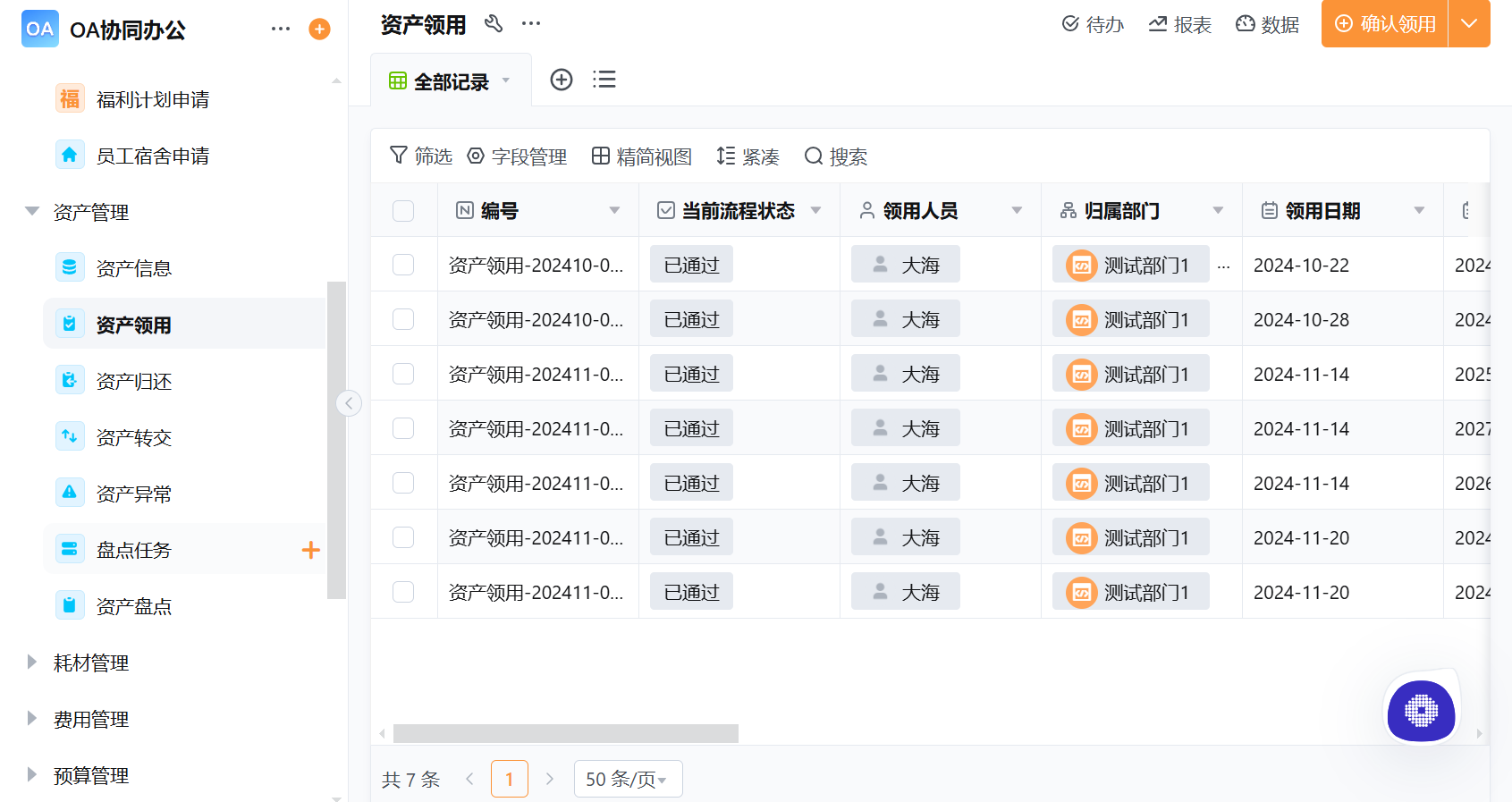Screen dimensions: 1512x802
Task: Check the row dated 2024-10-22
Action: [403, 265]
